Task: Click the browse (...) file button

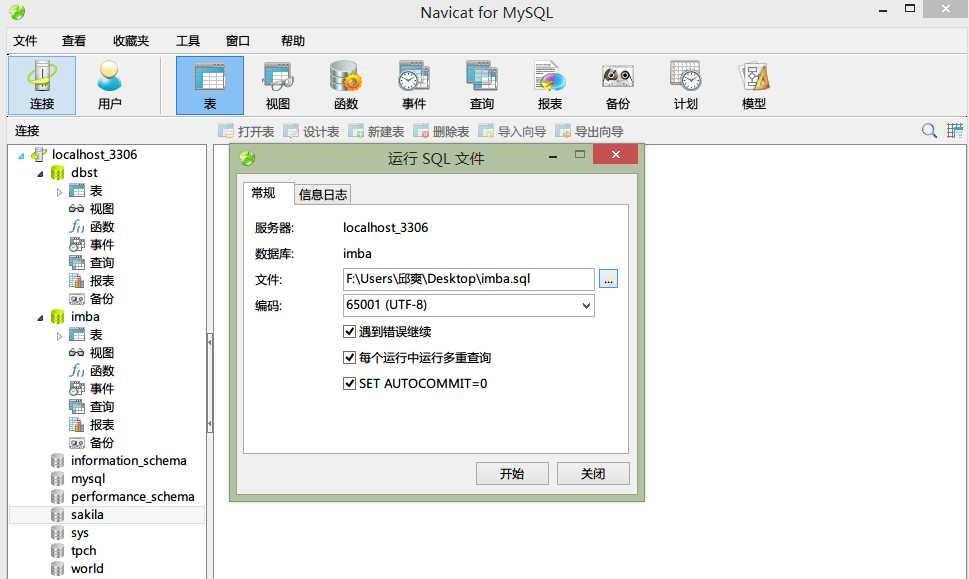Action: click(608, 279)
